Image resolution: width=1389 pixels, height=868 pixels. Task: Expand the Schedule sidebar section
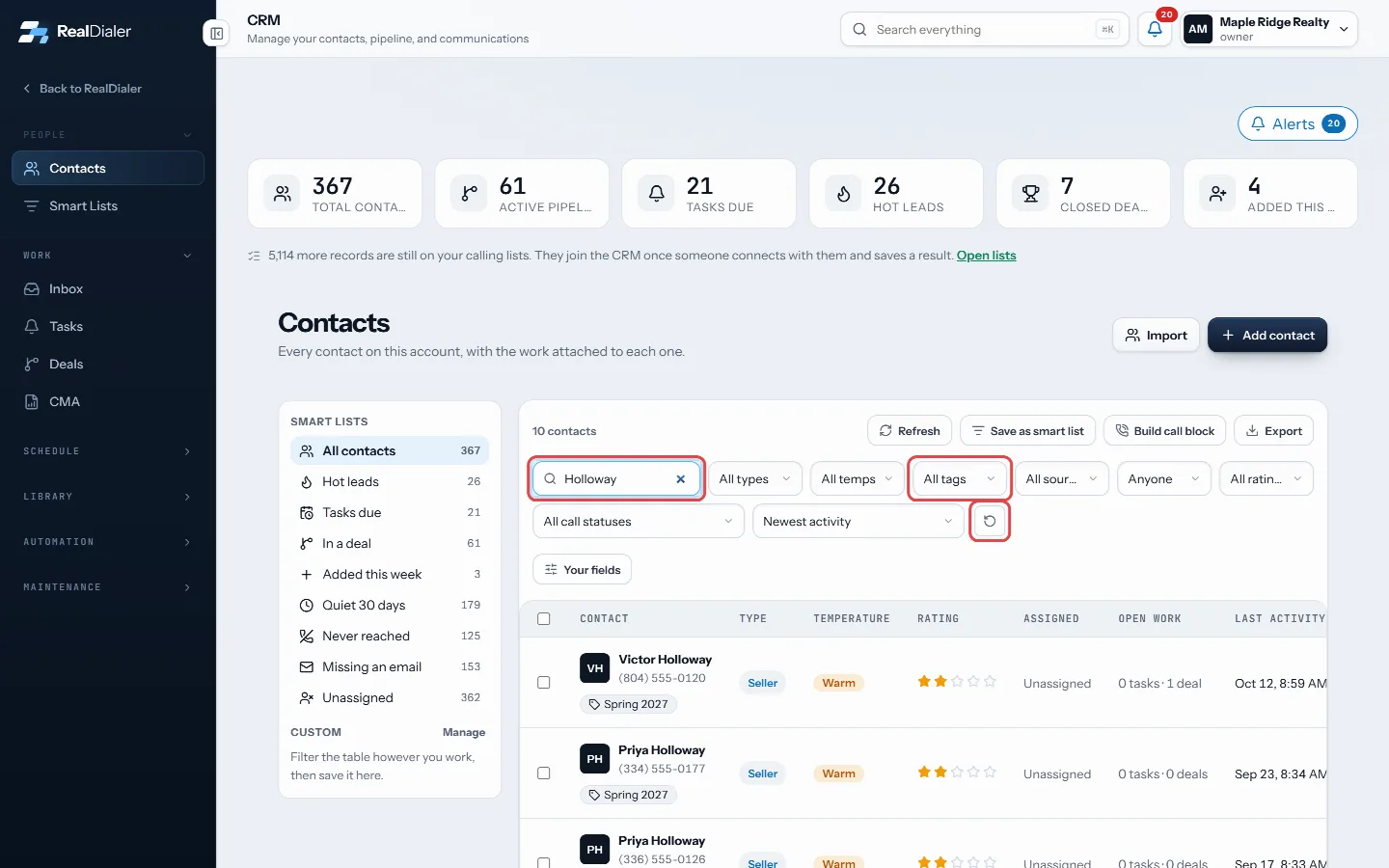(108, 451)
